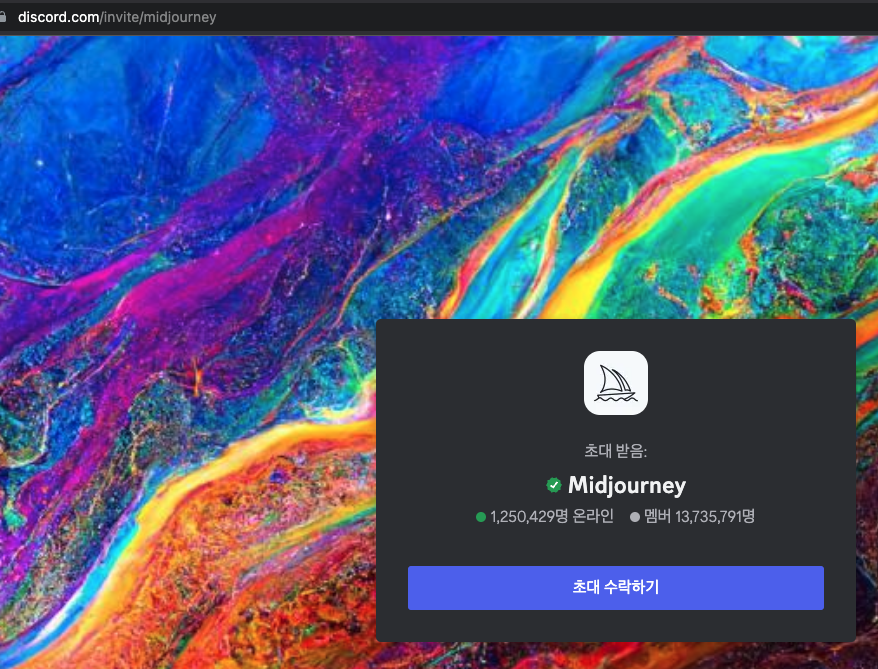Click the green online status dot
Viewport: 878px width, 669px height.
point(480,517)
